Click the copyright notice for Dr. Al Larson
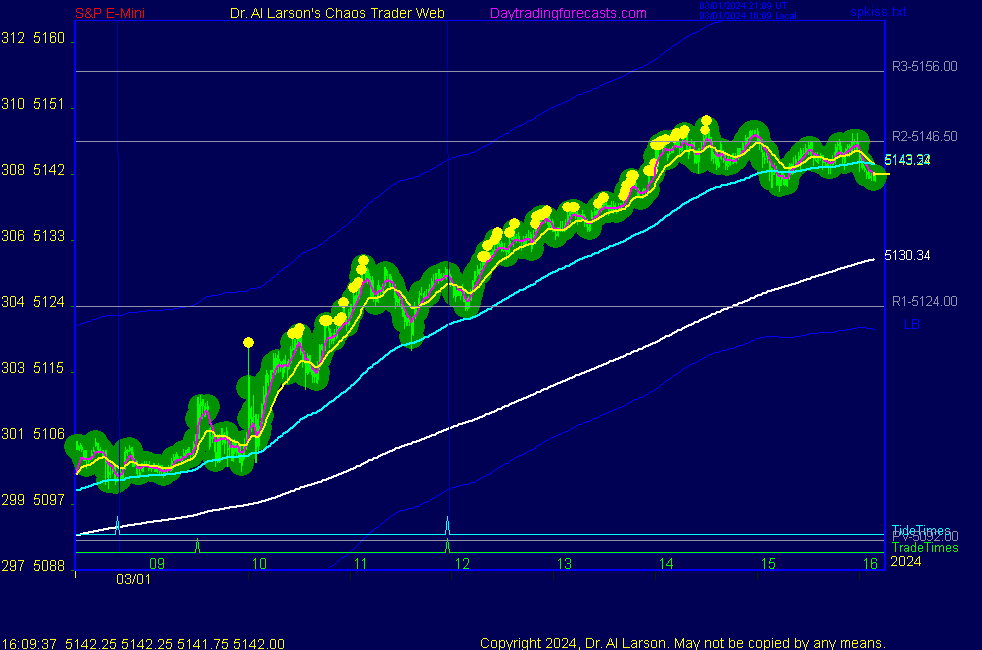The height and width of the screenshot is (650, 982). 683,643
